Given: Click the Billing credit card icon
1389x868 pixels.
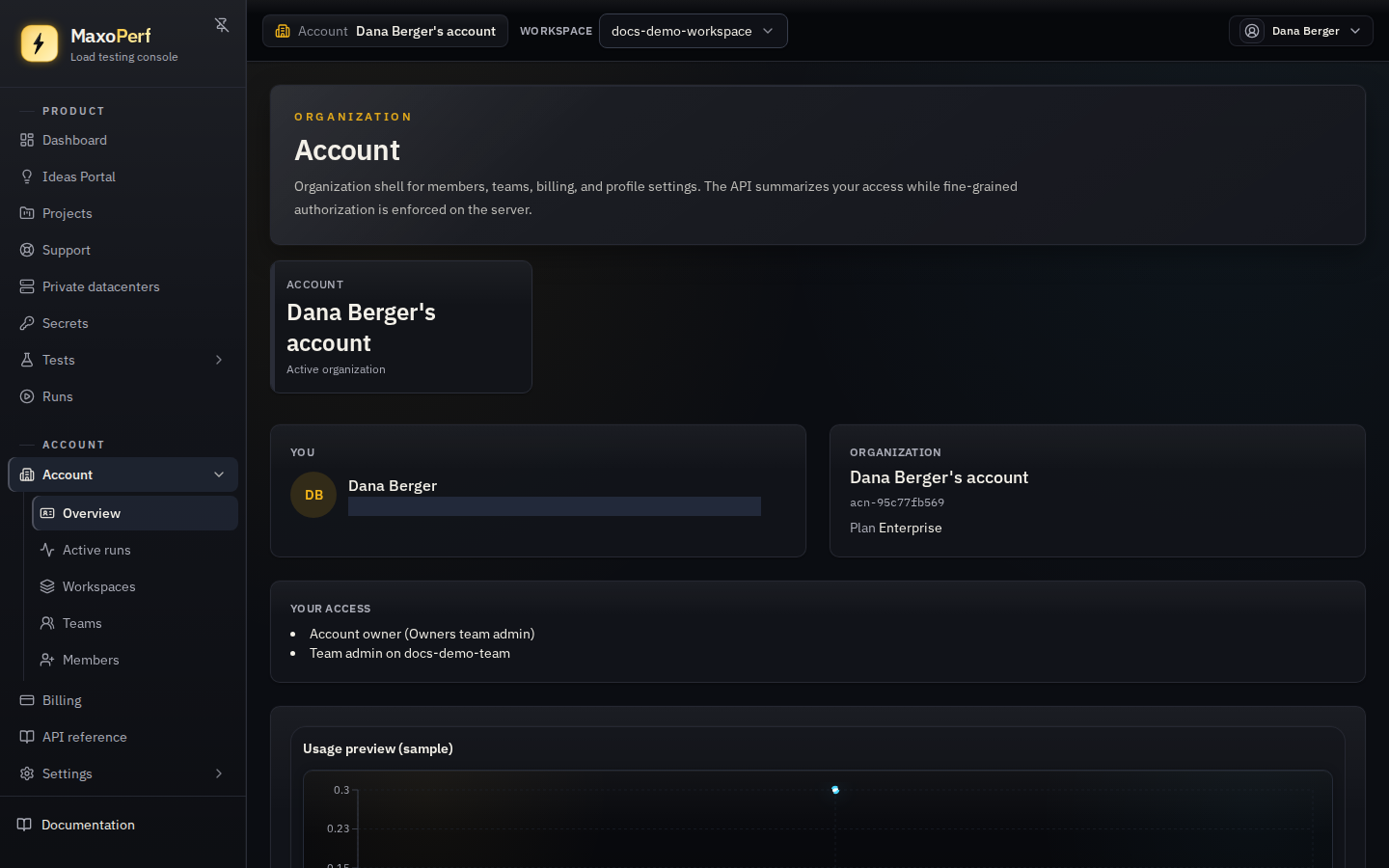Looking at the screenshot, I should pos(27,700).
